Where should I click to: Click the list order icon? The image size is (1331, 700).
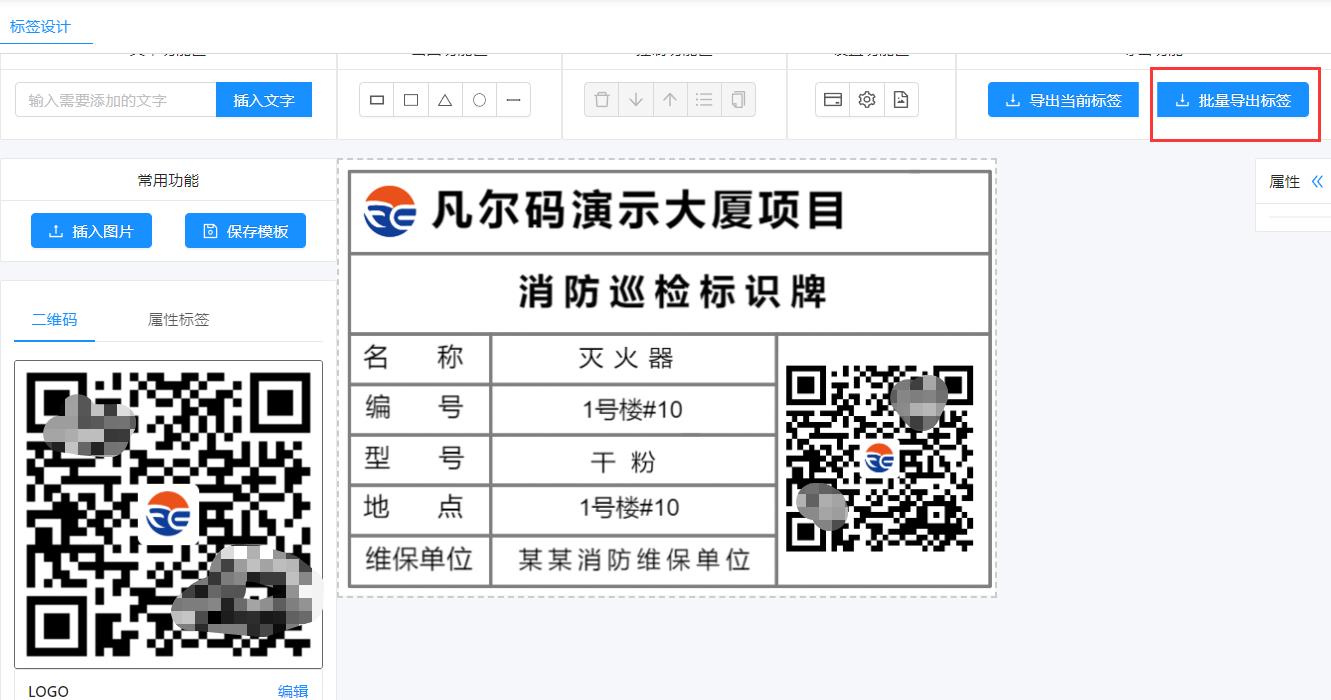click(x=704, y=100)
